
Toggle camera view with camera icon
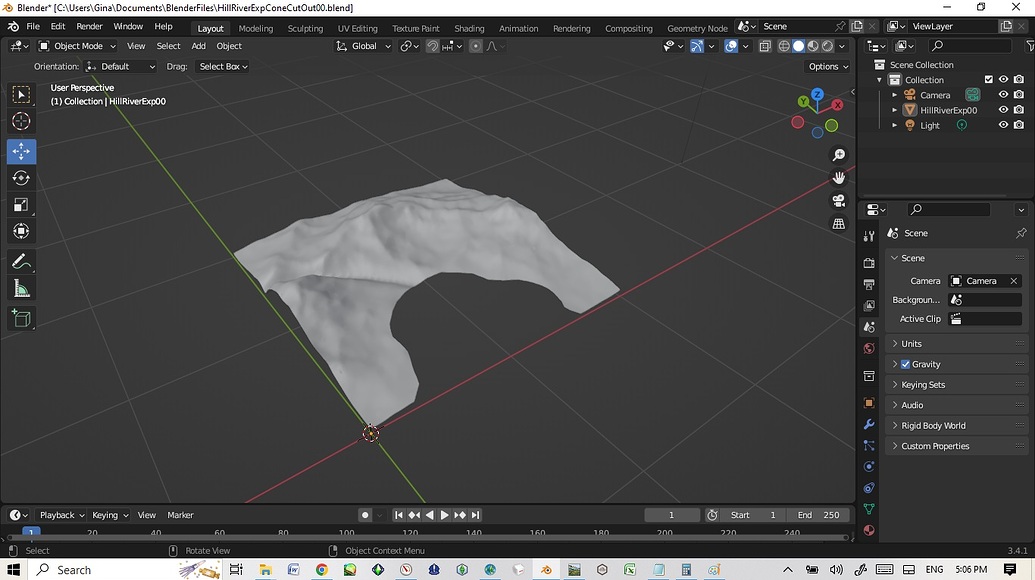point(838,201)
